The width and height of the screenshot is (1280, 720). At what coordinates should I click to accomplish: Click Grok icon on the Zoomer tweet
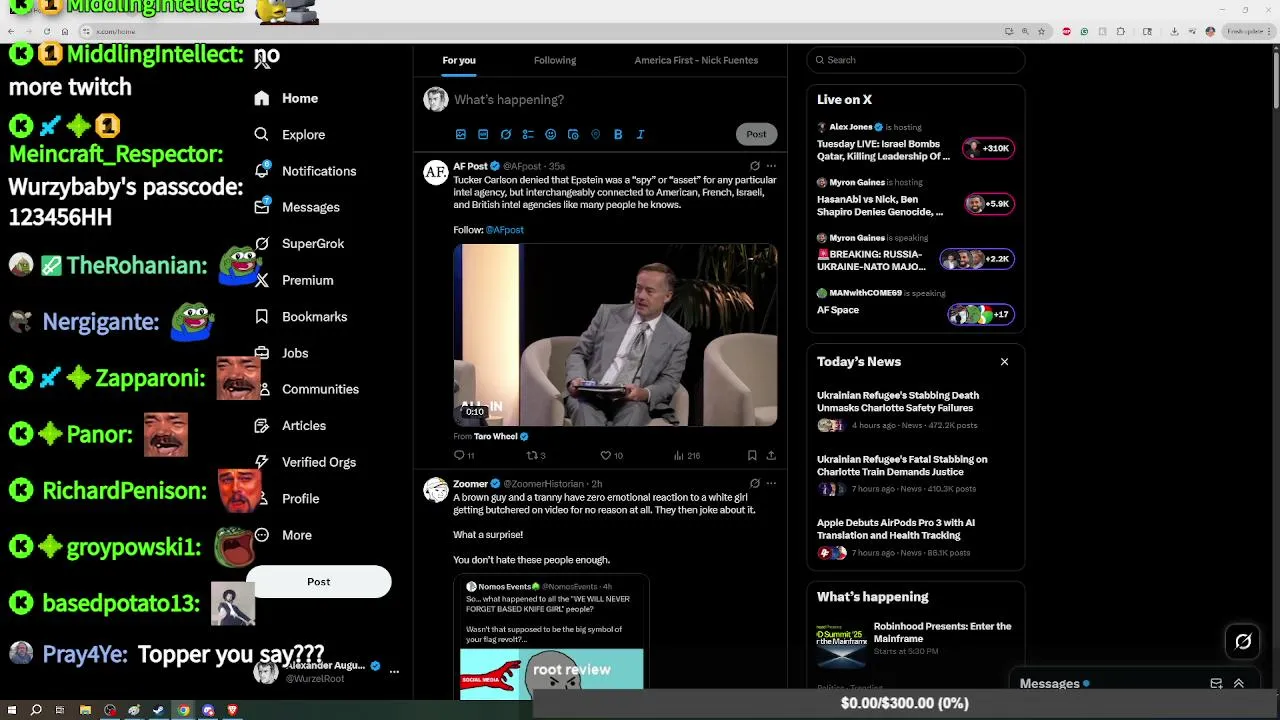coord(755,483)
